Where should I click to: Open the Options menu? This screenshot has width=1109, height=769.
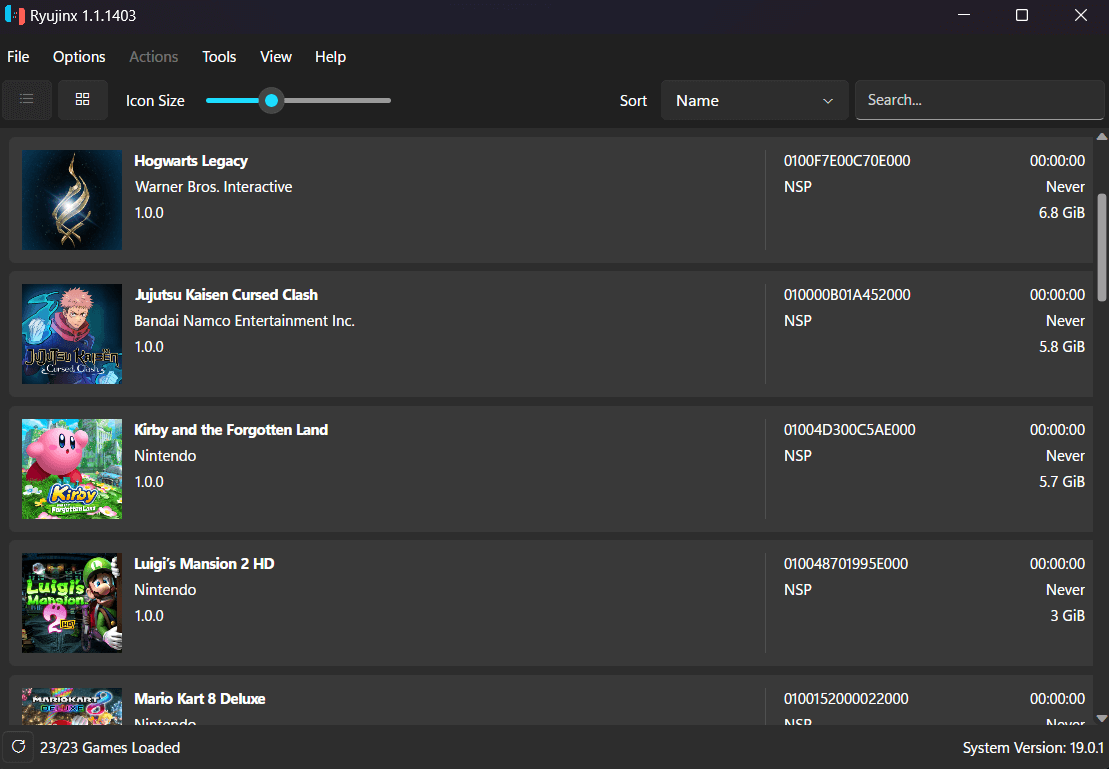[79, 57]
